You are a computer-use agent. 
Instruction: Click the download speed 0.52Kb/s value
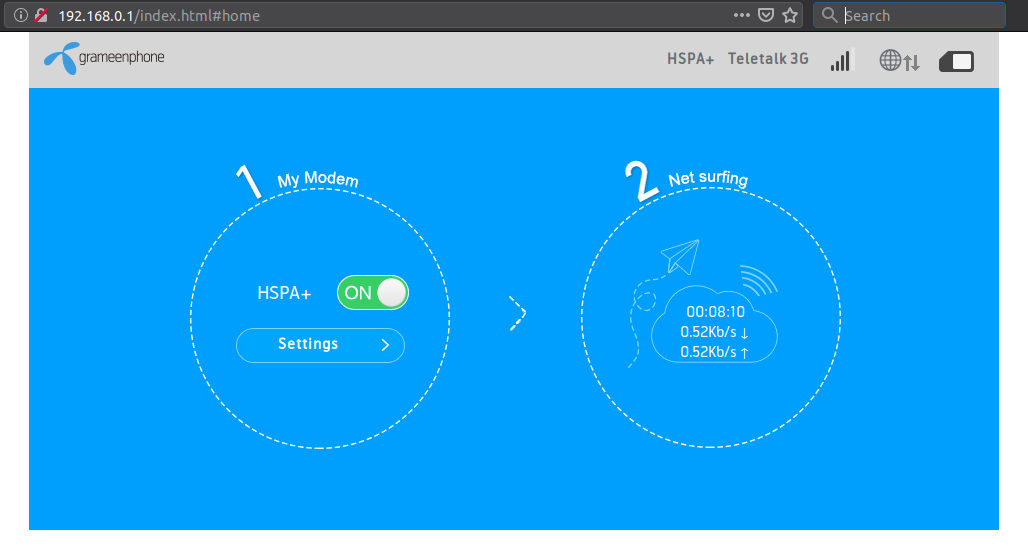click(x=709, y=332)
